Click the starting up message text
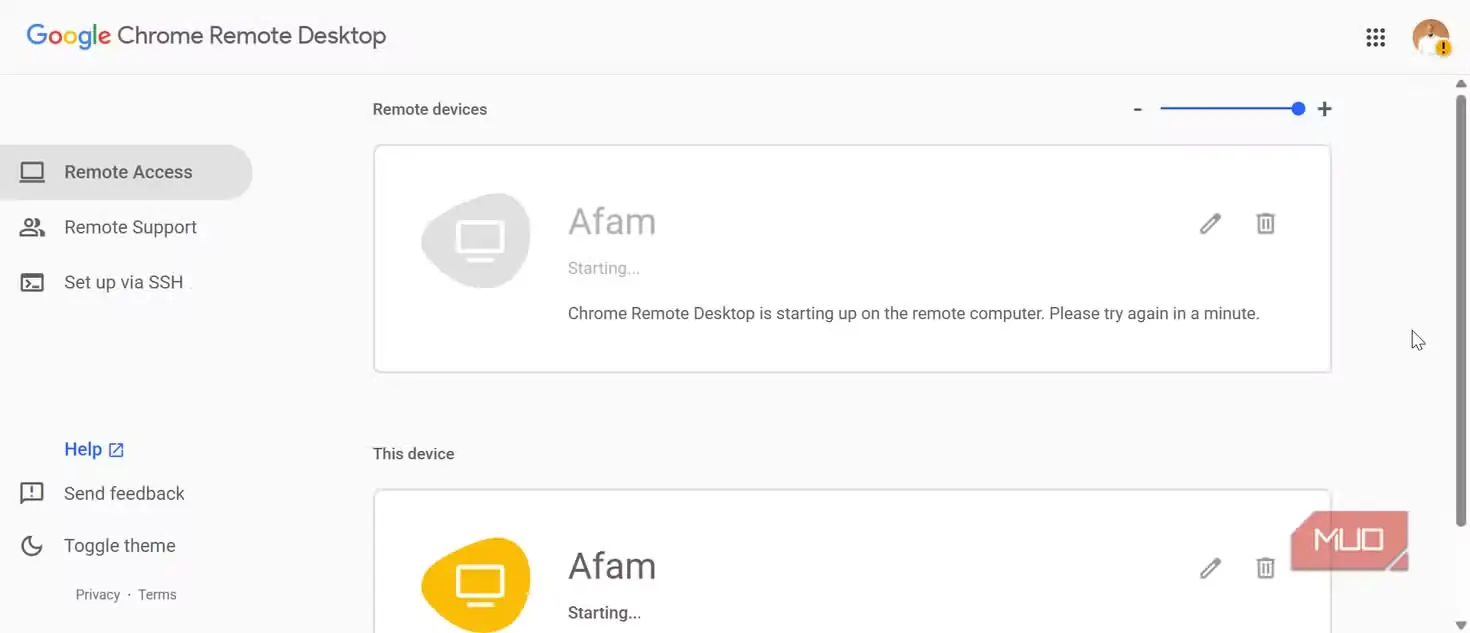Viewport: 1470px width, 633px height. [913, 313]
